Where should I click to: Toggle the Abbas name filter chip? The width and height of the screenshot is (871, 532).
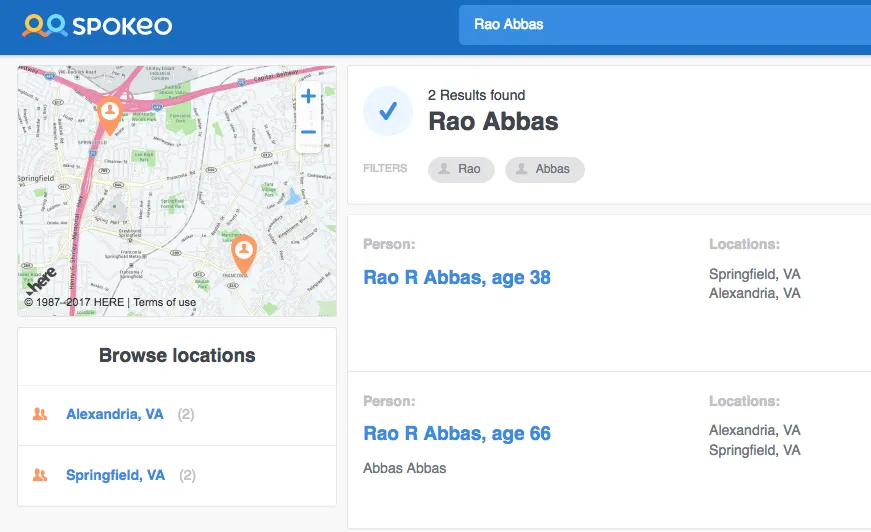[544, 169]
